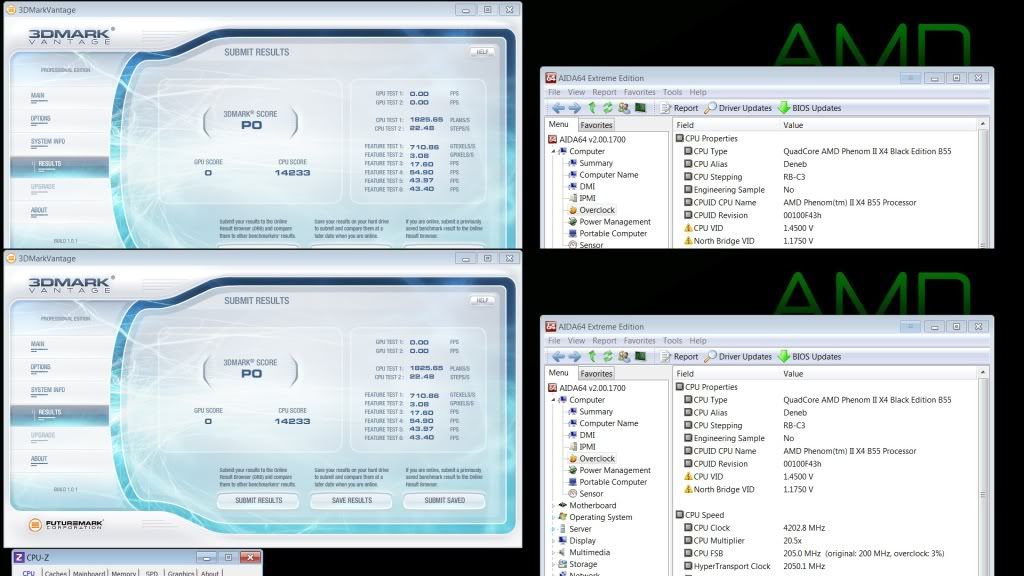Open the View menu in upper AIDA64 window
This screenshot has width=1024, height=576.
(x=576, y=92)
